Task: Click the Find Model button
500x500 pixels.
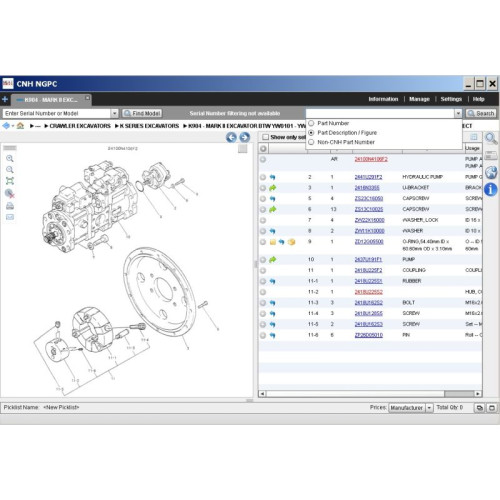Action: coord(142,113)
